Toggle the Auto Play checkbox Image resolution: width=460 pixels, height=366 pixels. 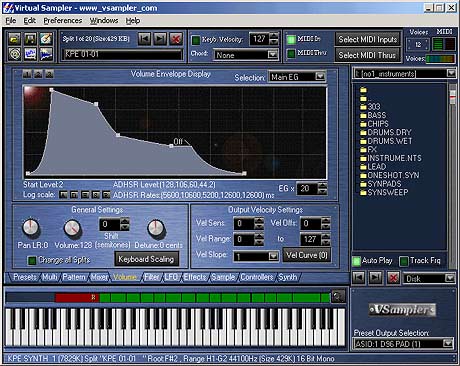pyautogui.click(x=356, y=261)
